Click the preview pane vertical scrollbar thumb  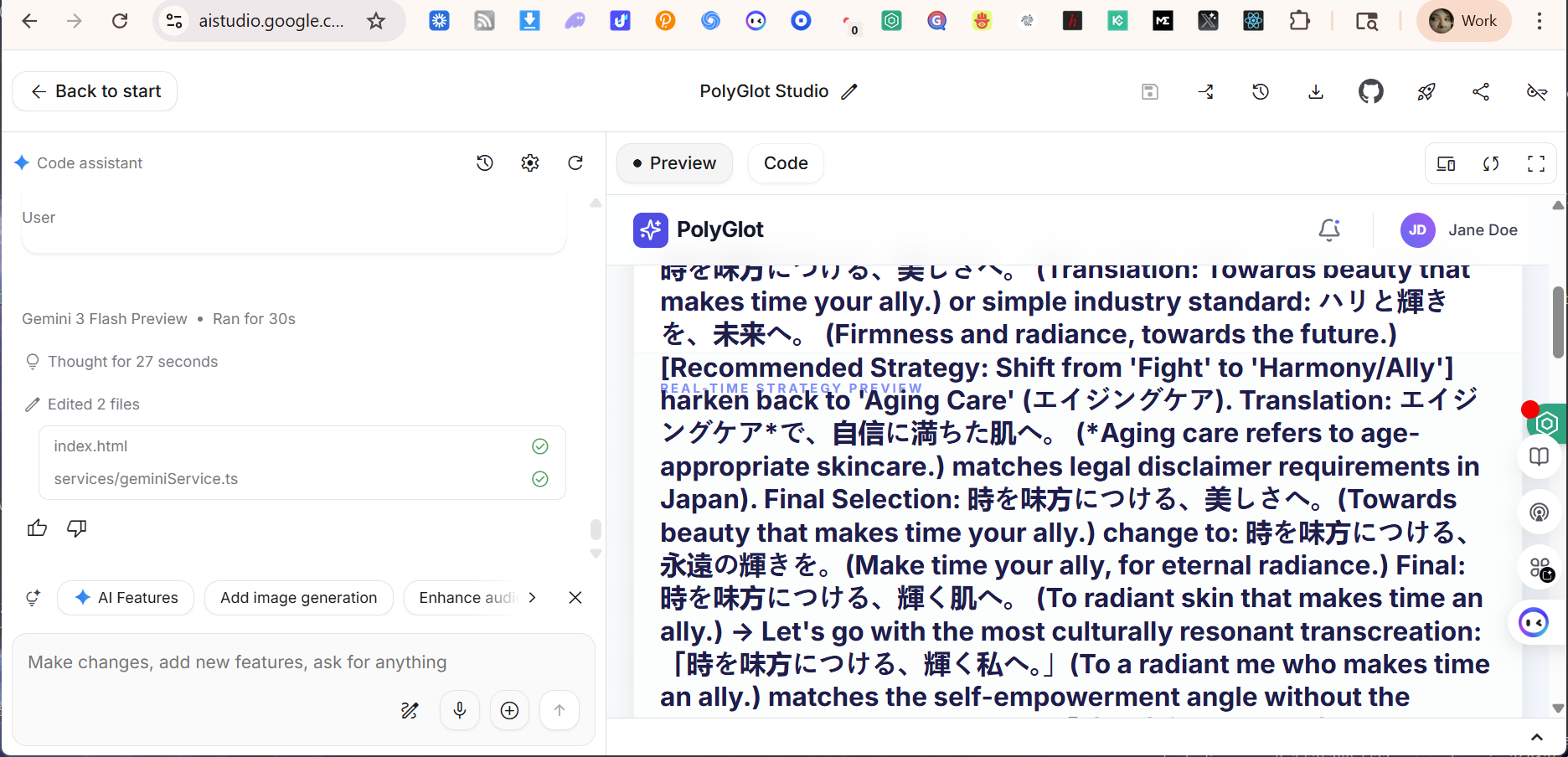point(1558,322)
